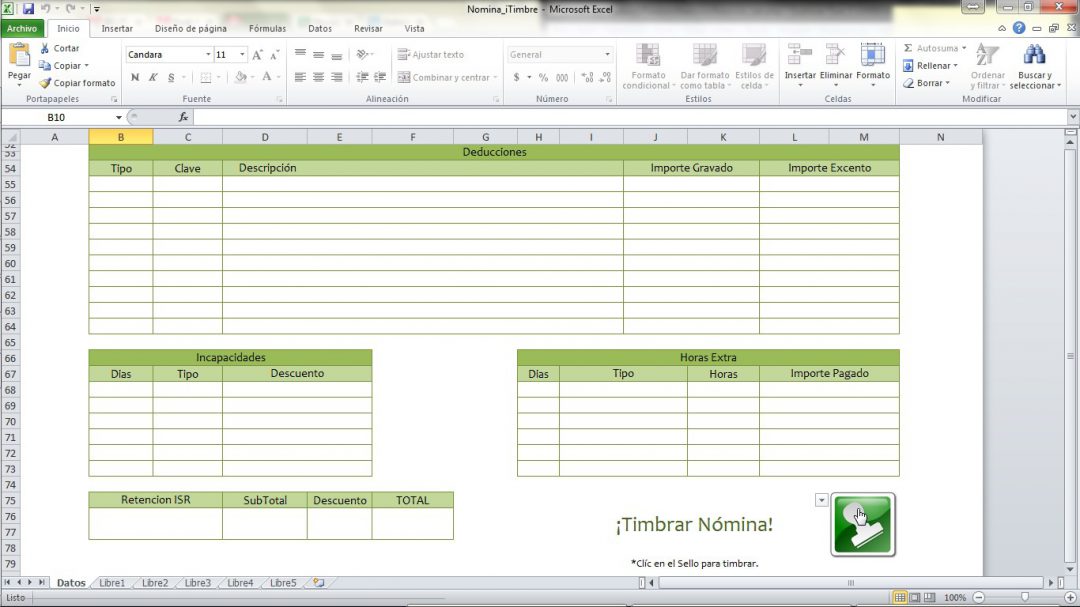Toggle italic (K) formatting
The height and width of the screenshot is (607, 1080).
tap(153, 77)
